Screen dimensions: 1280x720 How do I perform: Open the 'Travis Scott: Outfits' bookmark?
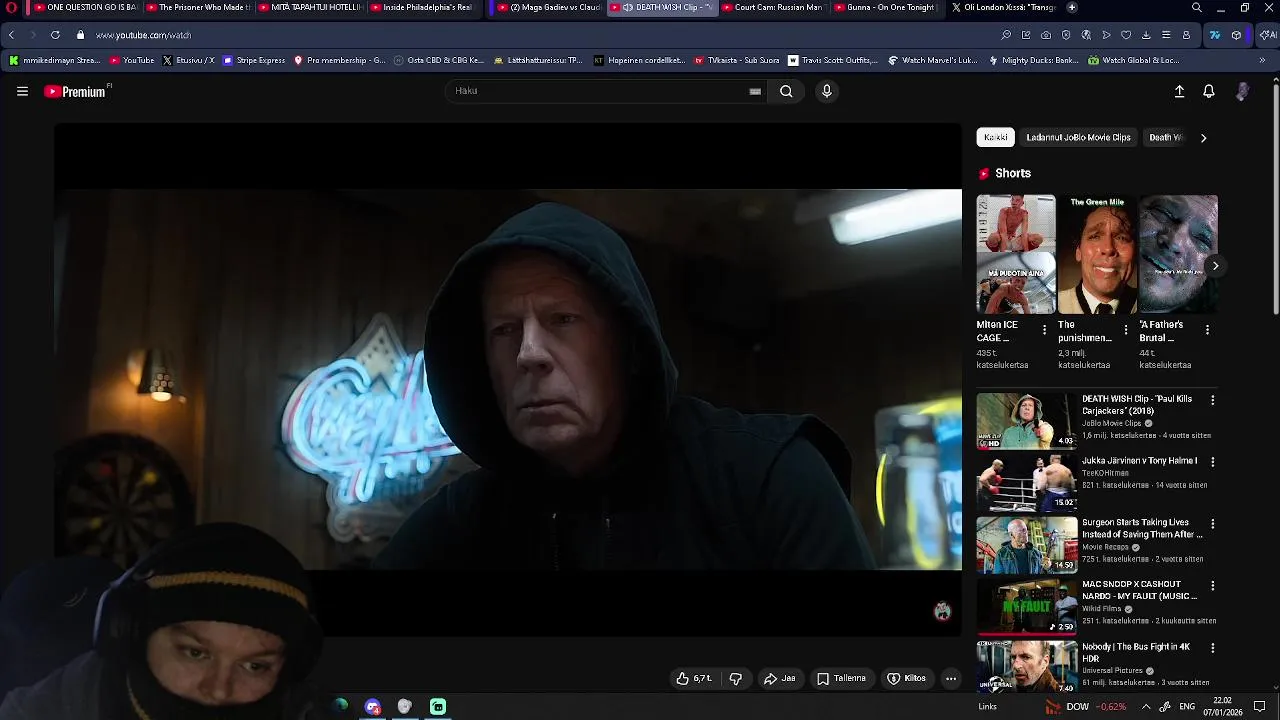(832, 60)
